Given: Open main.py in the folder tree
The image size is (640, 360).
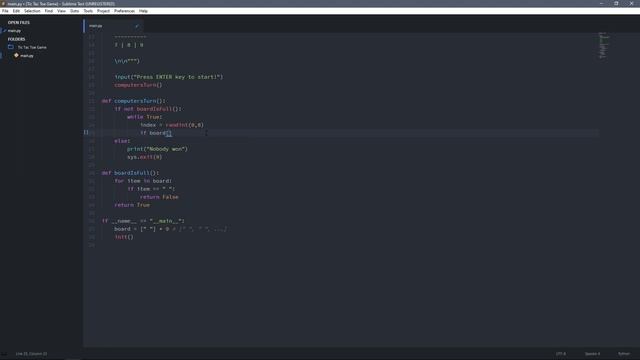Looking at the screenshot, I should tap(27, 56).
